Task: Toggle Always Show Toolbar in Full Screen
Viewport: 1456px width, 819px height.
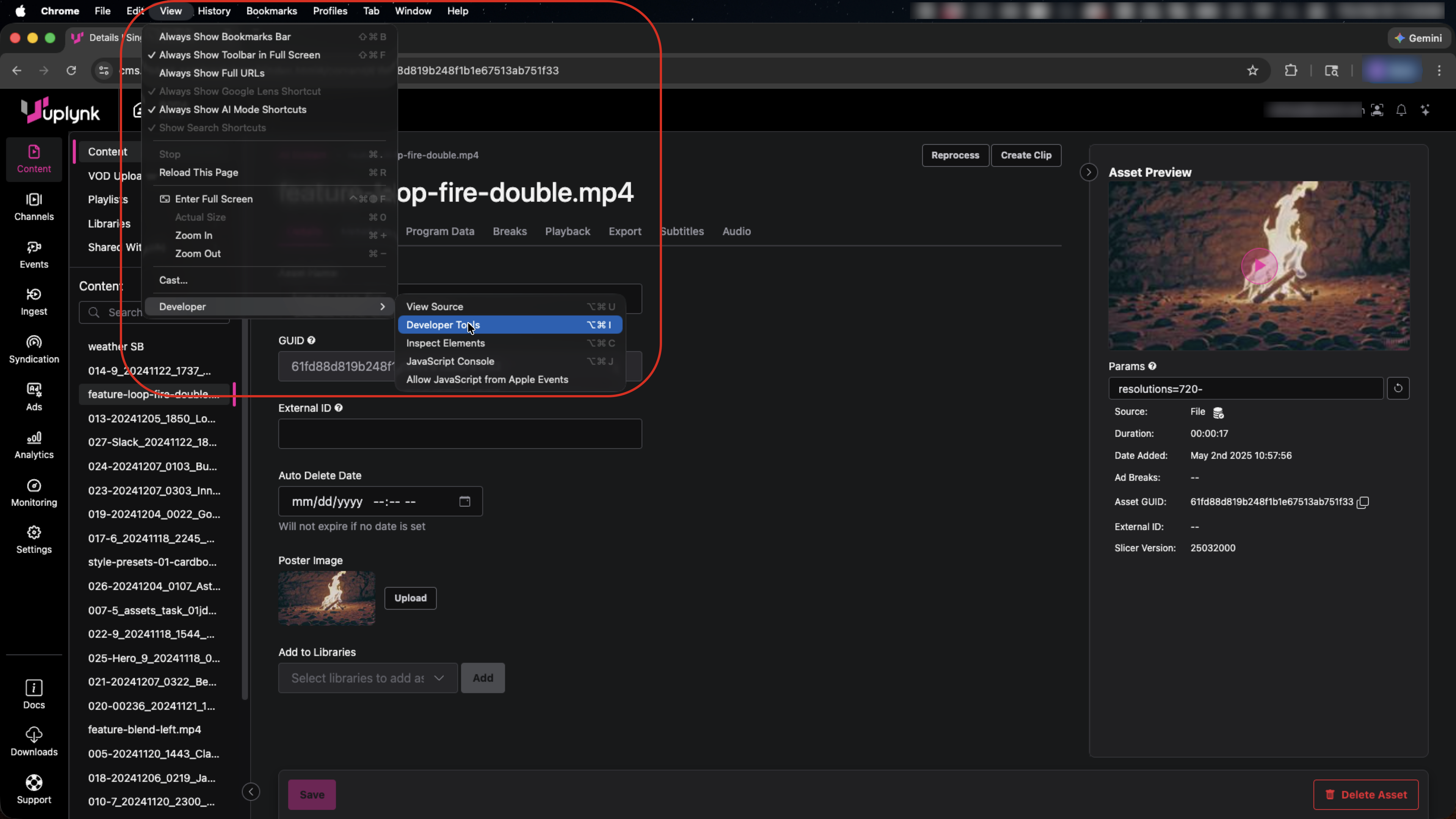Action: tap(239, 55)
